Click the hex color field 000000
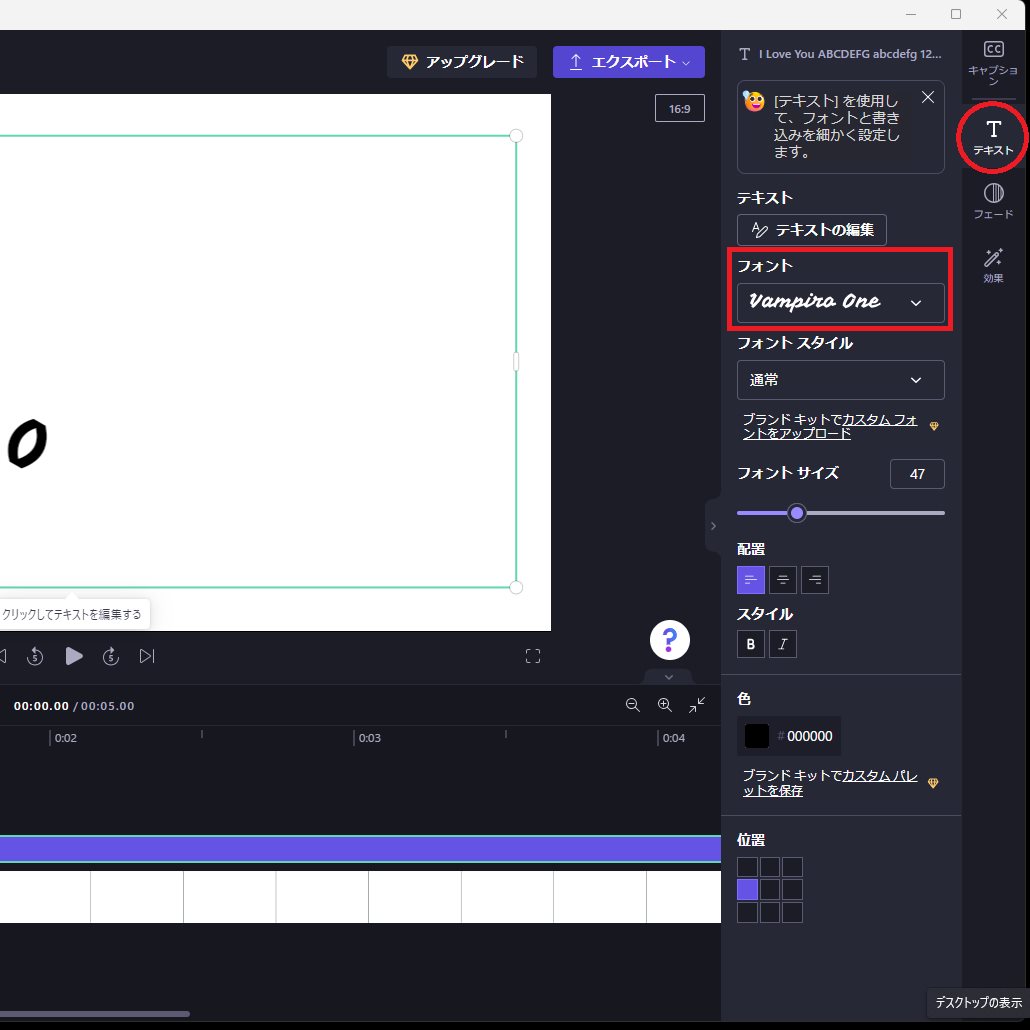Viewport: 1030px width, 1030px height. (x=809, y=736)
